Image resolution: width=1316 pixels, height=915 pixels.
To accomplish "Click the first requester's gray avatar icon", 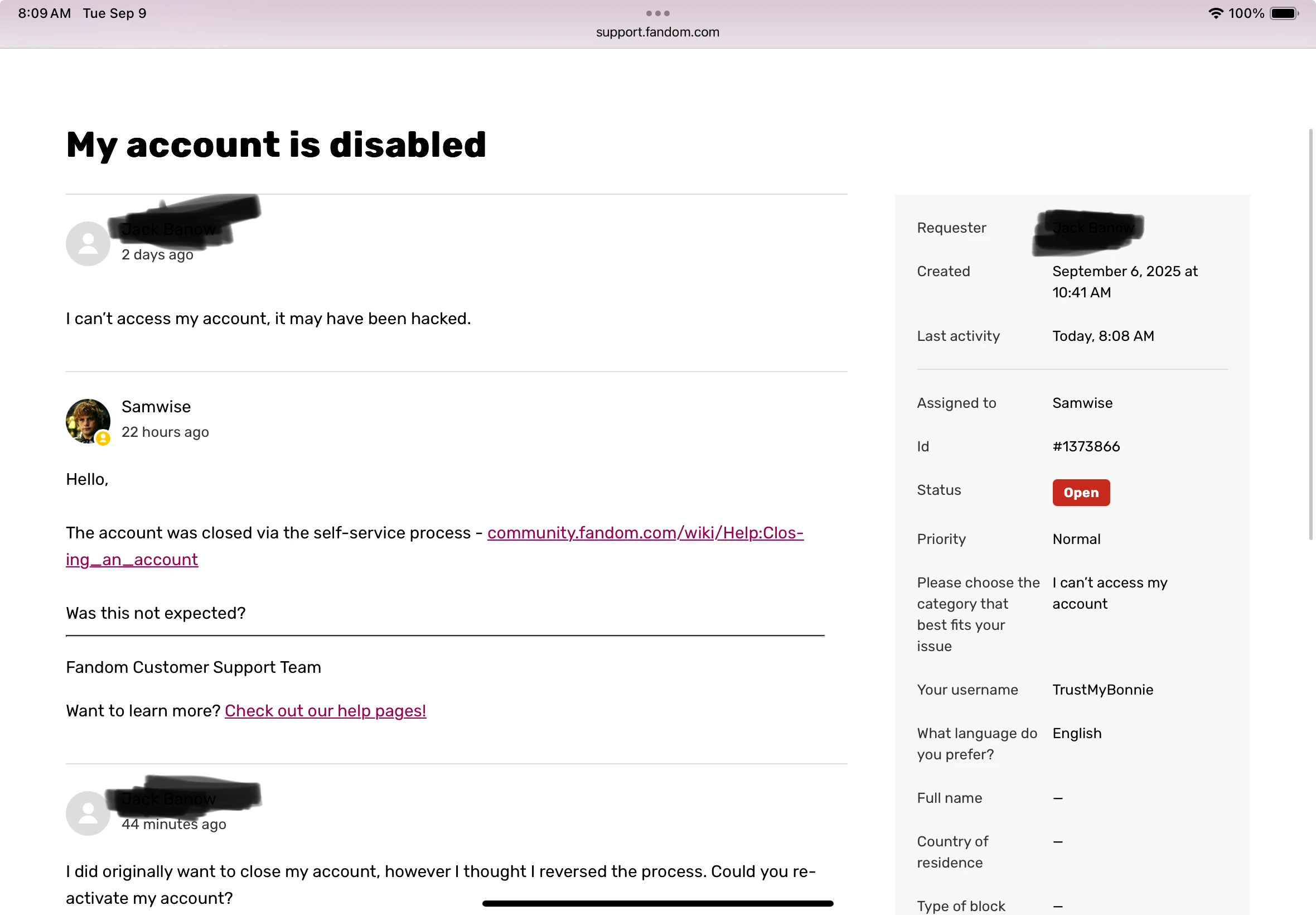I will [88, 244].
